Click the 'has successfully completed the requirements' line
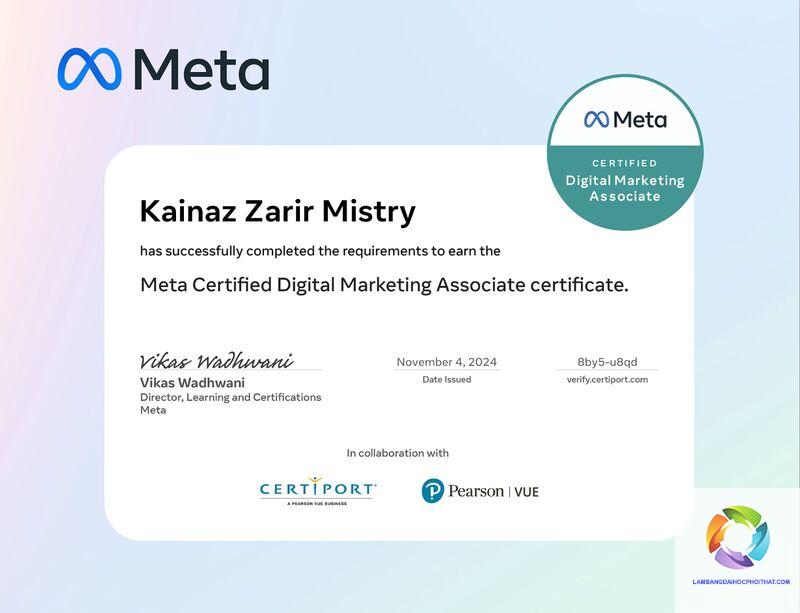This screenshot has width=800, height=613. pos(320,251)
